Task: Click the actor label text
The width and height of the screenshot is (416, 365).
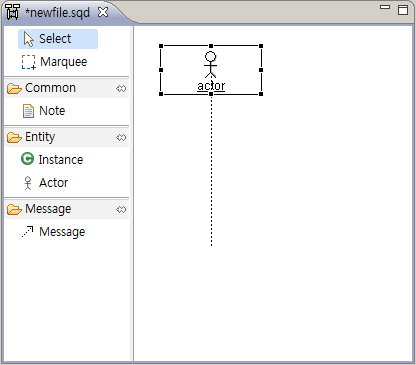Action: click(x=211, y=86)
